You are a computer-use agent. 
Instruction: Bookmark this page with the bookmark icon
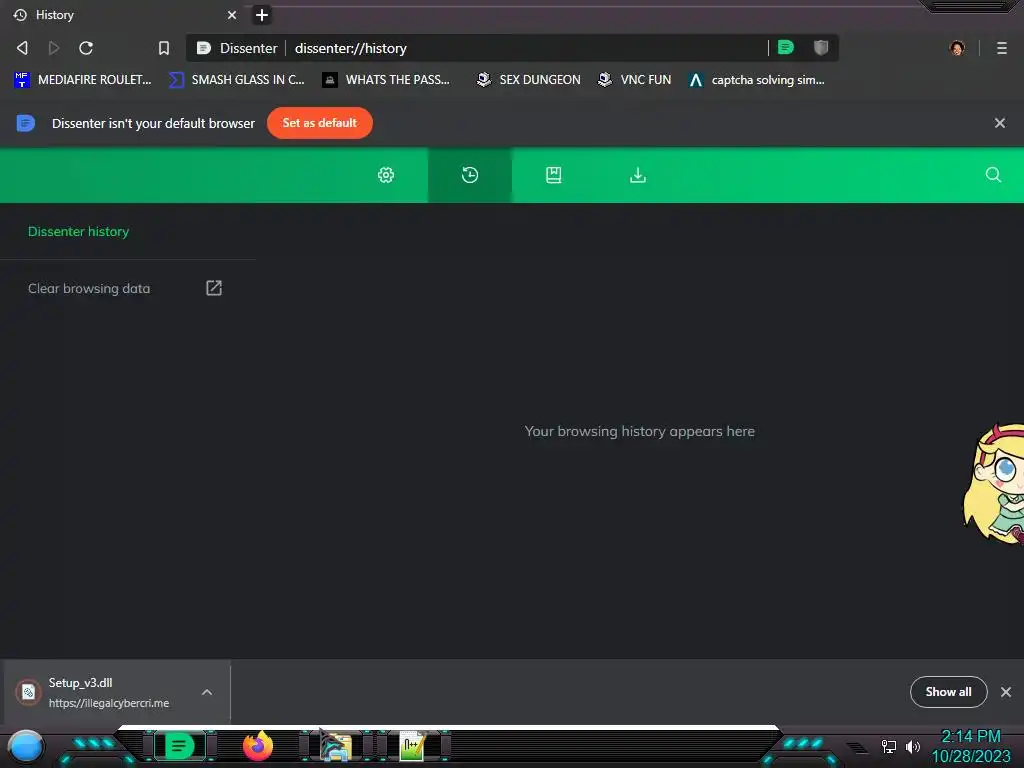164,48
